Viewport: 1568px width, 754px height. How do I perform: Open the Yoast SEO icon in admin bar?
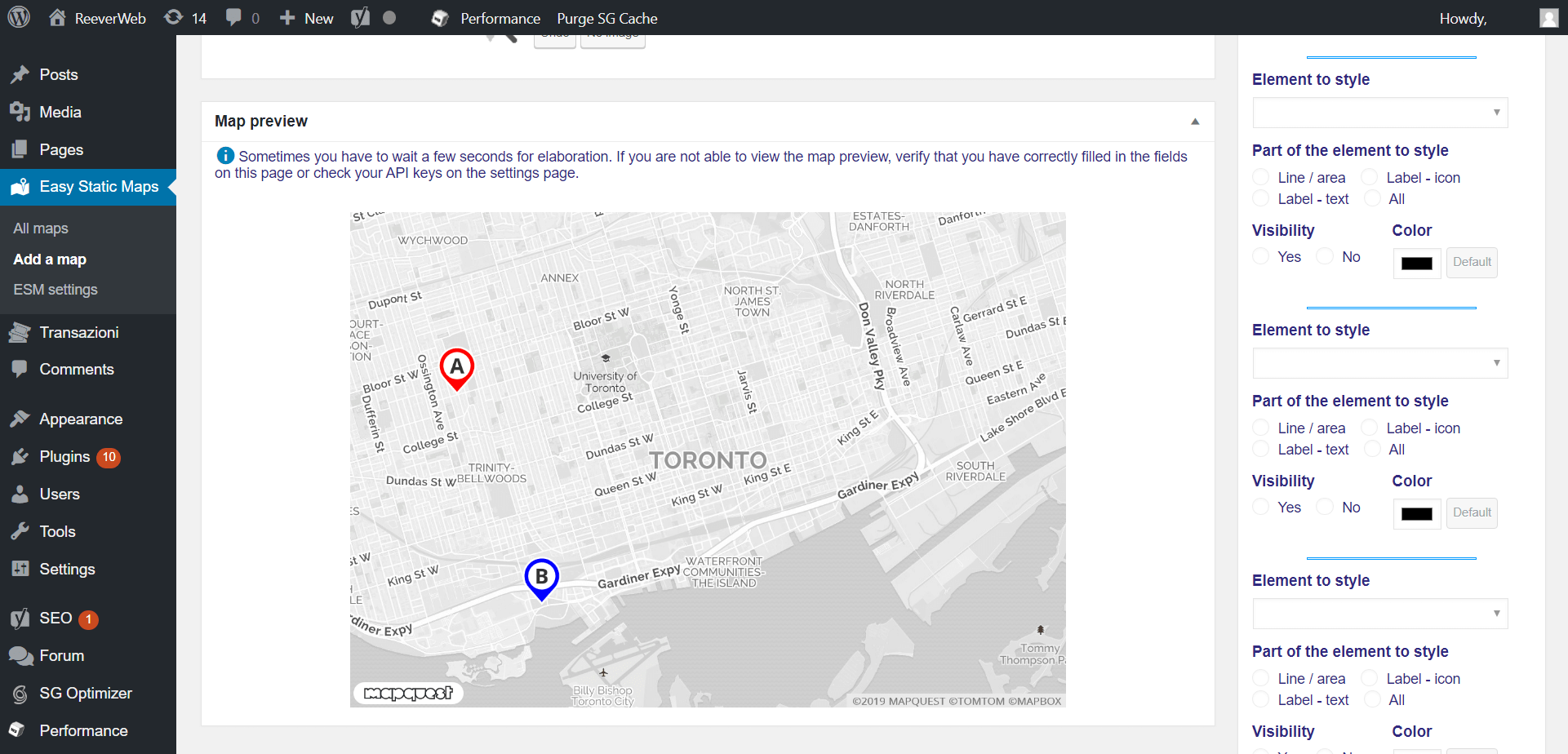pyautogui.click(x=360, y=17)
